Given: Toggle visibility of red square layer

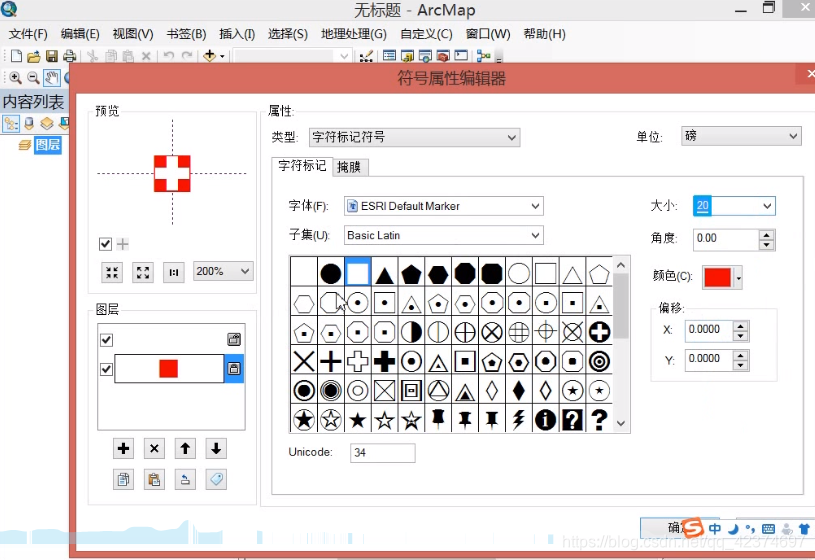Looking at the screenshot, I should 107,369.
